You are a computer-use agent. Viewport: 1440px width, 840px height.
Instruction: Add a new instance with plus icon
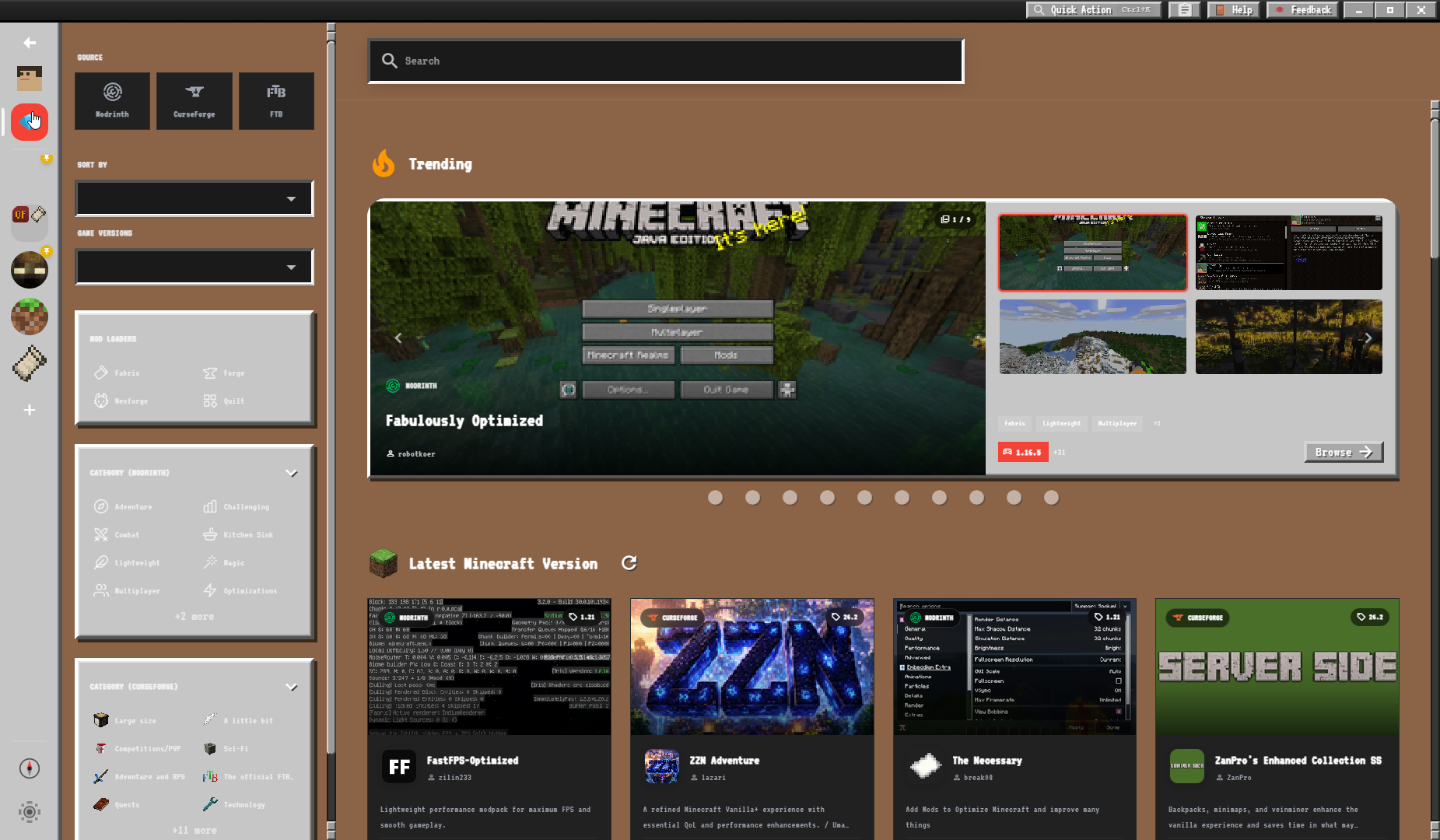[30, 410]
